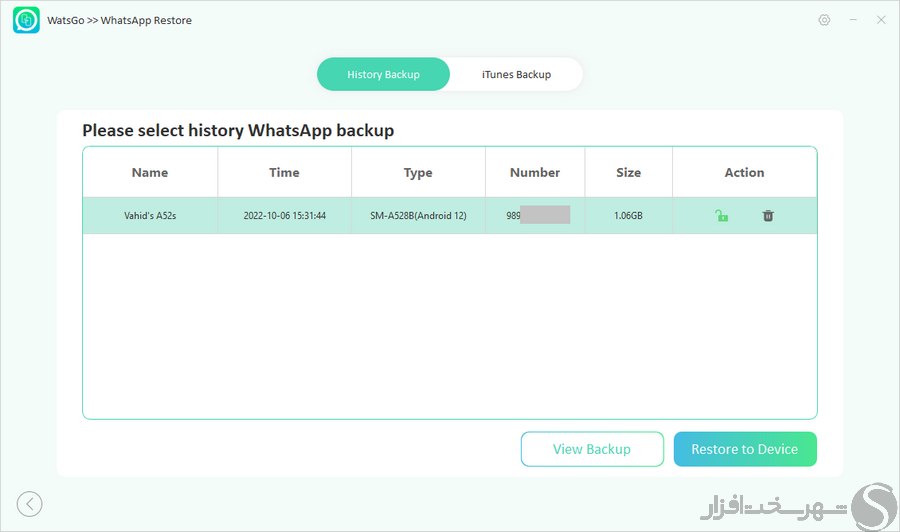Click the WatsGo >> WhatsApp Restore title text
The width and height of the screenshot is (900, 532).
pos(119,20)
